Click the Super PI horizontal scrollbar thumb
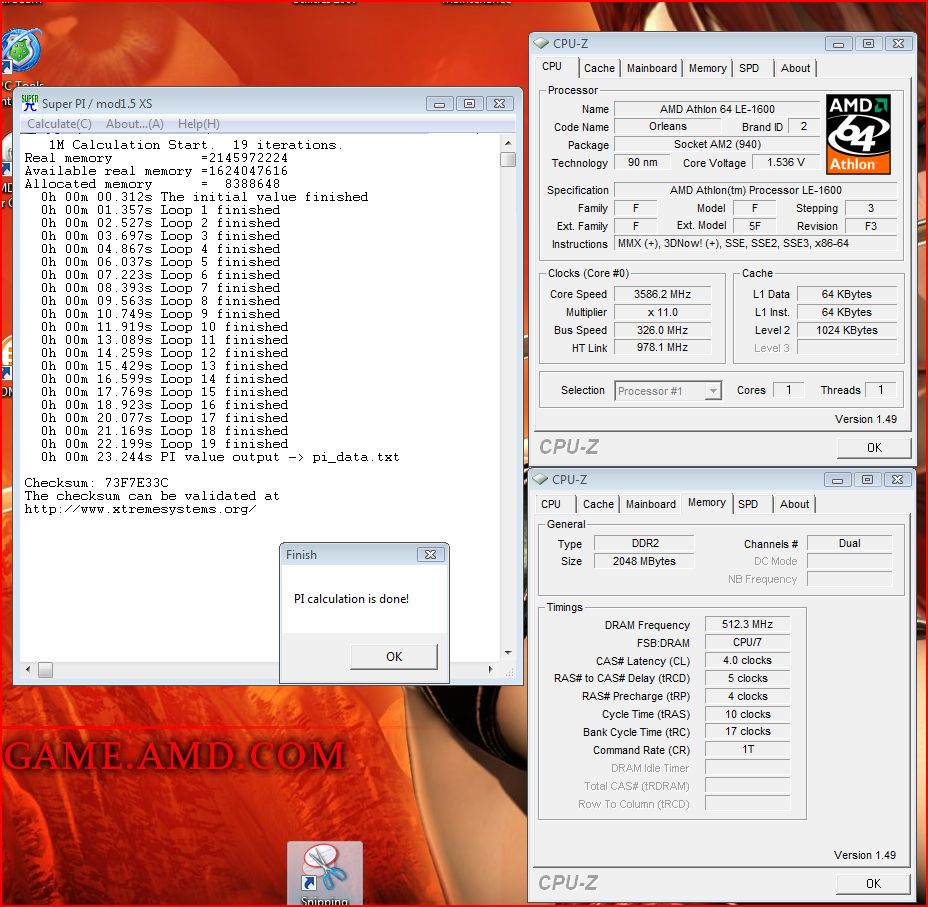Screen dimensions: 928x907 coord(46,670)
